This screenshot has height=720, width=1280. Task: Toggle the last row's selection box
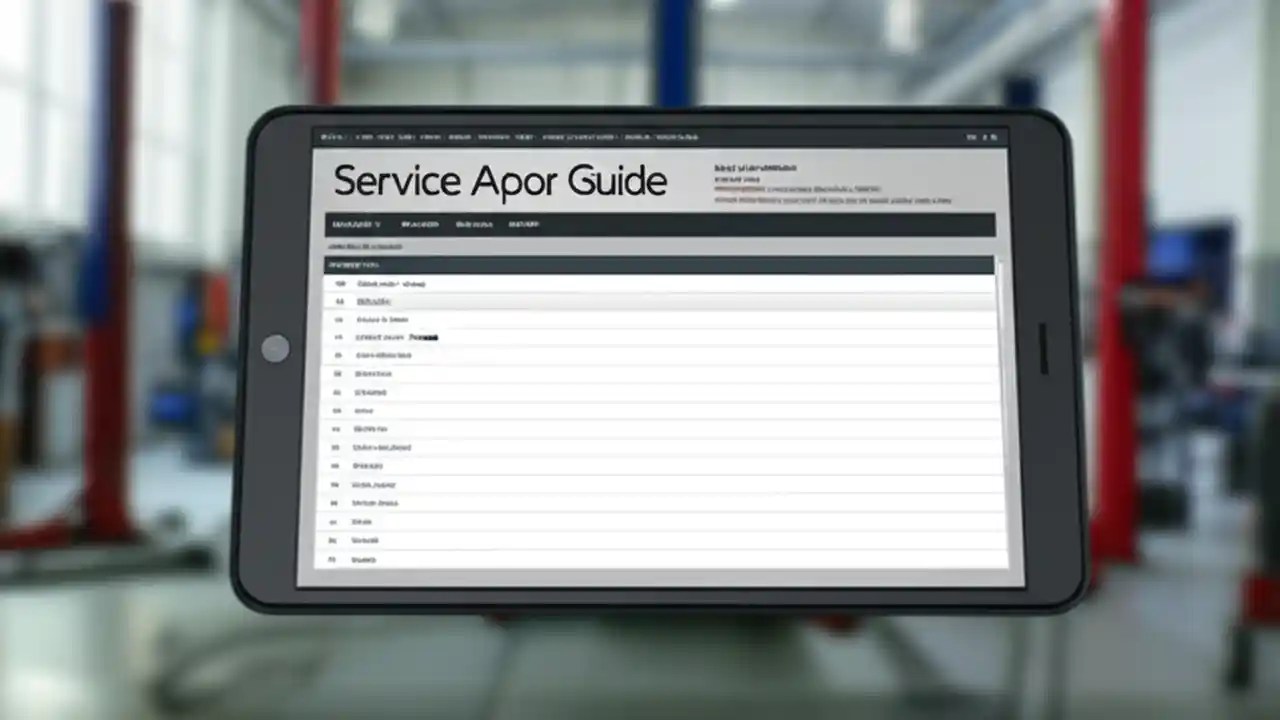(x=332, y=559)
